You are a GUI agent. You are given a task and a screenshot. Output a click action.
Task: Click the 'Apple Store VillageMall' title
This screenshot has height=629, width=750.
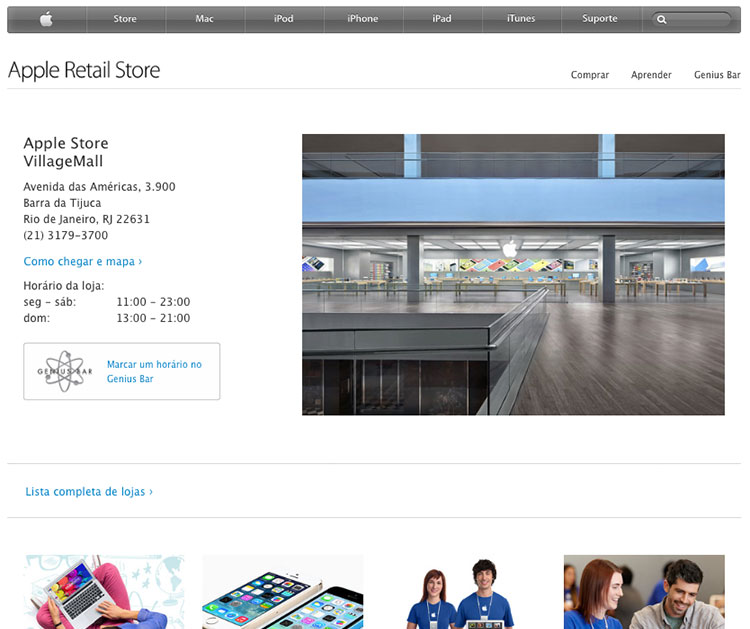pos(66,152)
